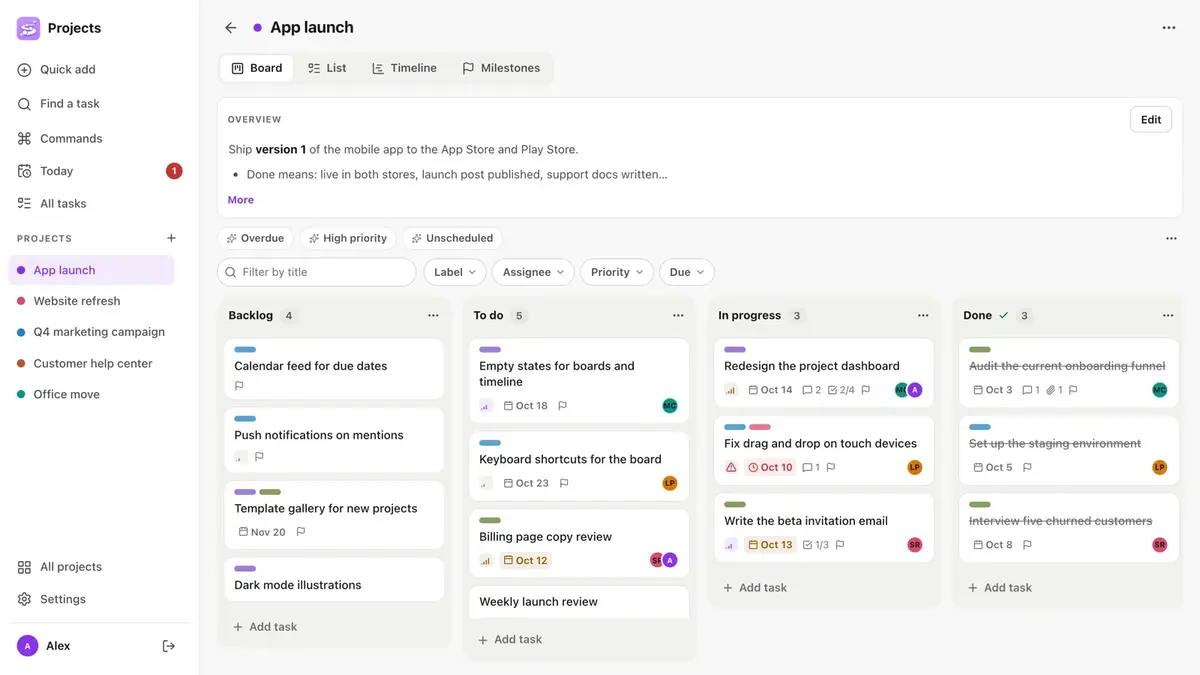Add task to the In progress column
1200x675 pixels.
click(755, 588)
